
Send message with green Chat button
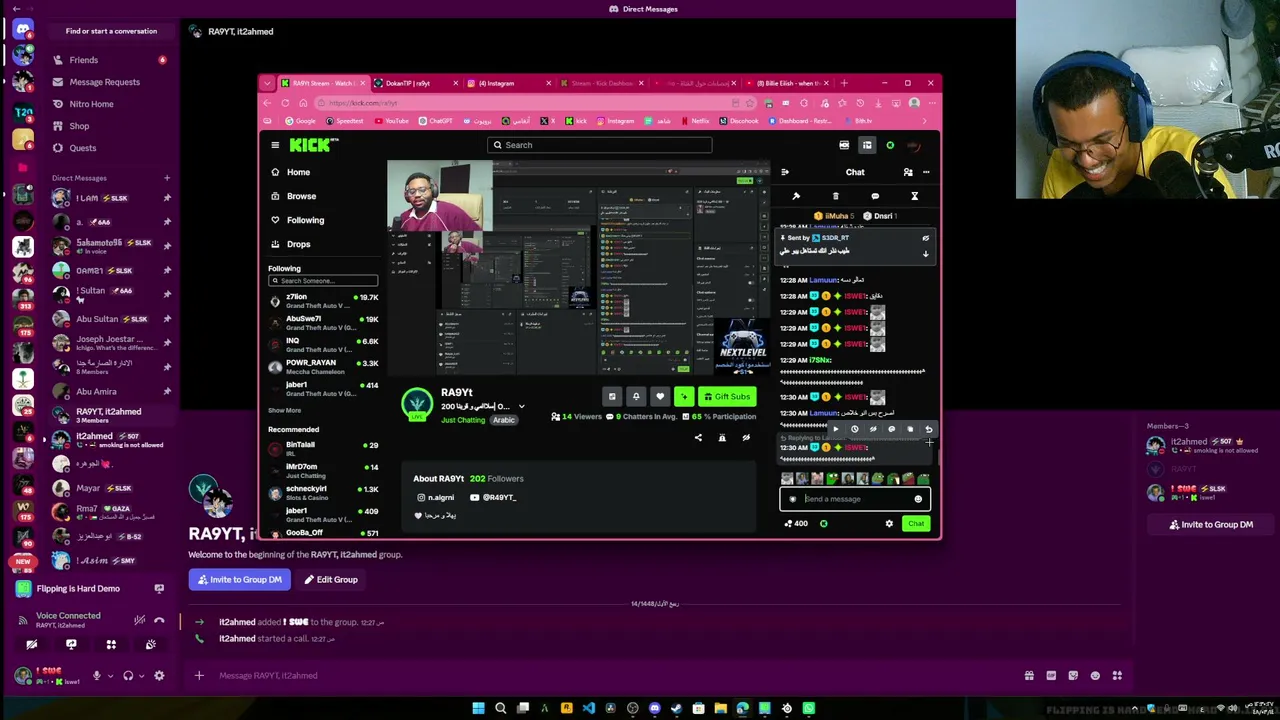(x=916, y=524)
